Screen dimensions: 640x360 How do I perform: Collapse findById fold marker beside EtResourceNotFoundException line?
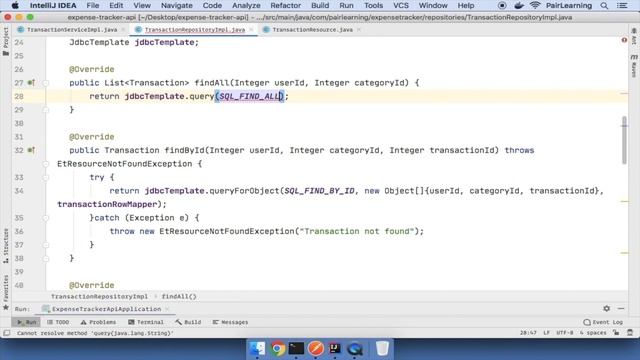tap(46, 164)
